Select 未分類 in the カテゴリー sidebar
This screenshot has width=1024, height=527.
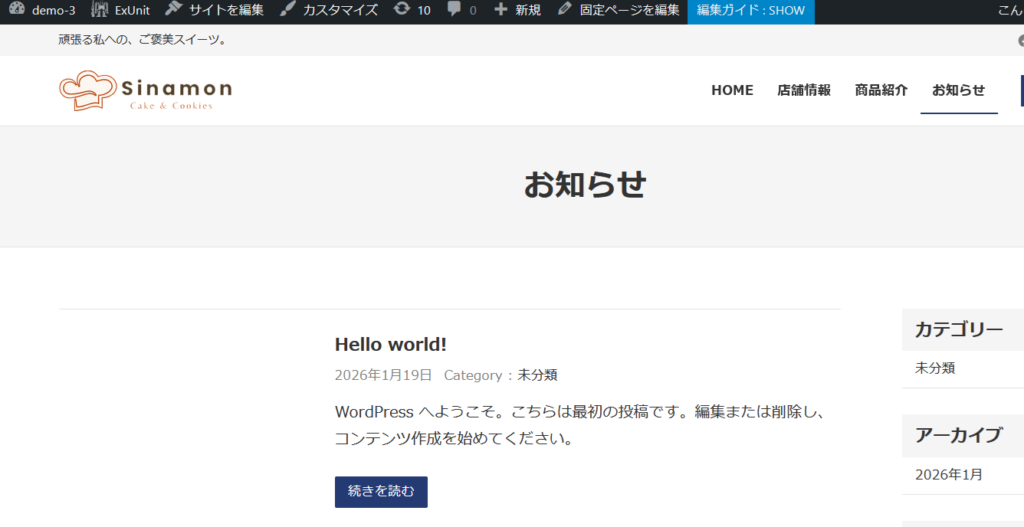[935, 368]
